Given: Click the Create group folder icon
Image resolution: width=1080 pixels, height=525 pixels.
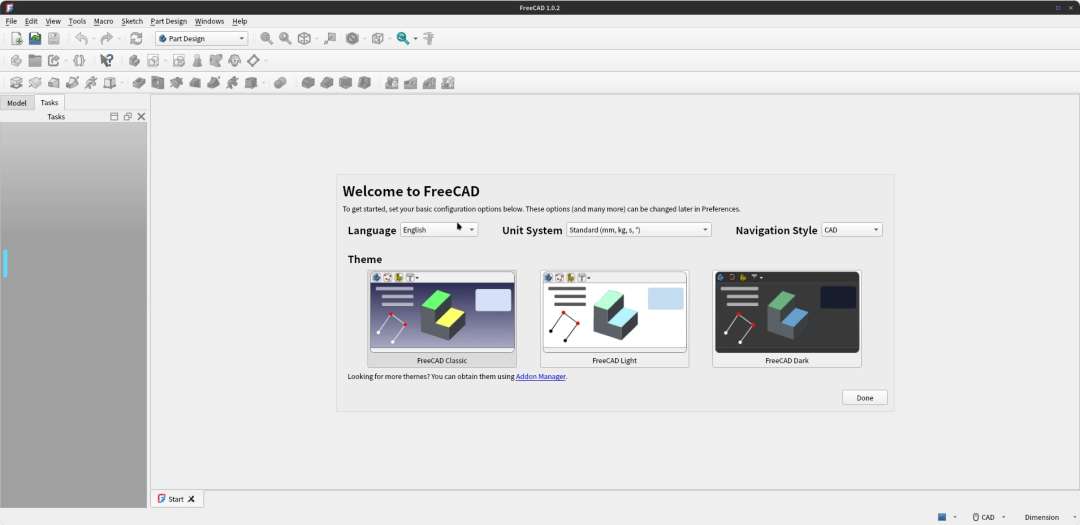Looking at the screenshot, I should point(35,61).
